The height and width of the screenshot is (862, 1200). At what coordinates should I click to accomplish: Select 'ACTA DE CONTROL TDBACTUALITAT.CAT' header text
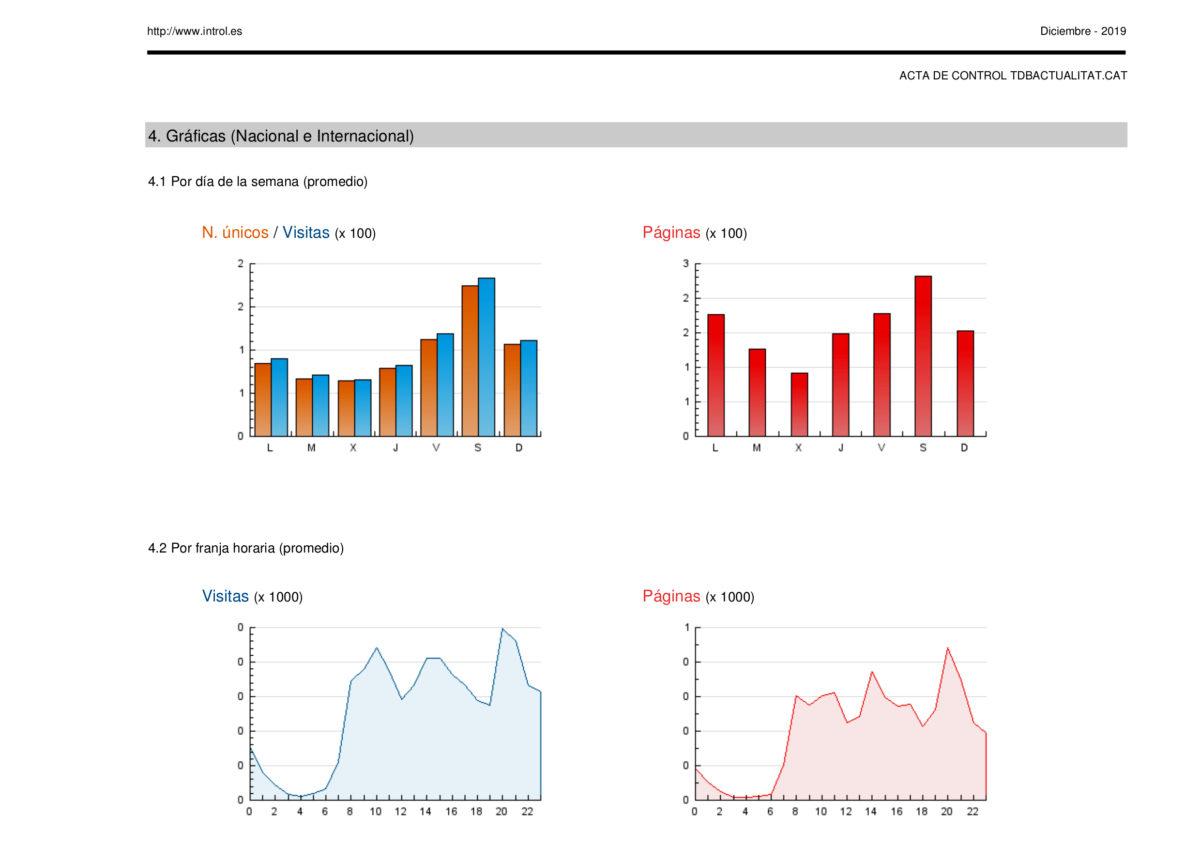(x=1013, y=76)
